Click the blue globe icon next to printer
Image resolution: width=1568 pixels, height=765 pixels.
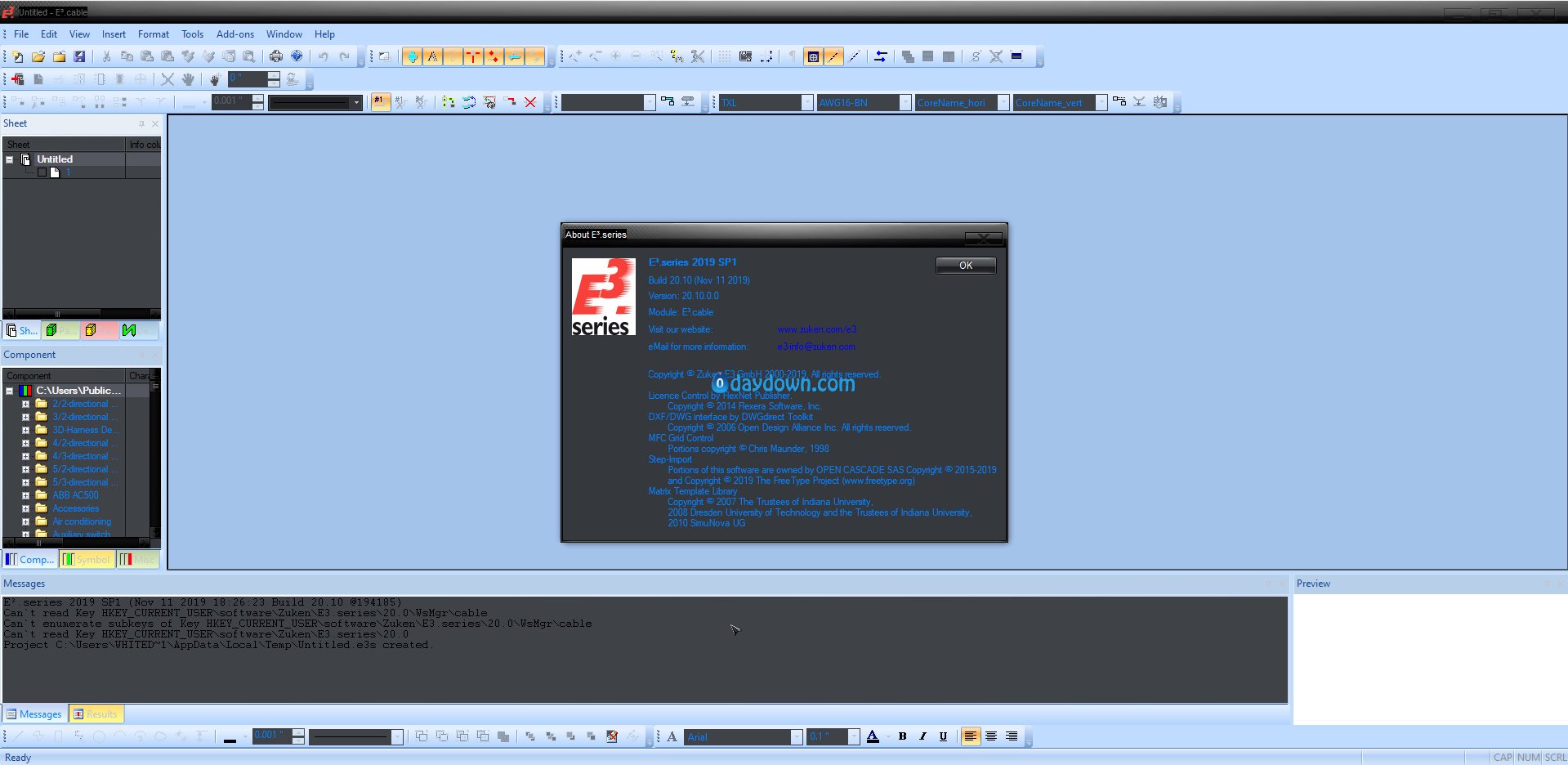[297, 56]
